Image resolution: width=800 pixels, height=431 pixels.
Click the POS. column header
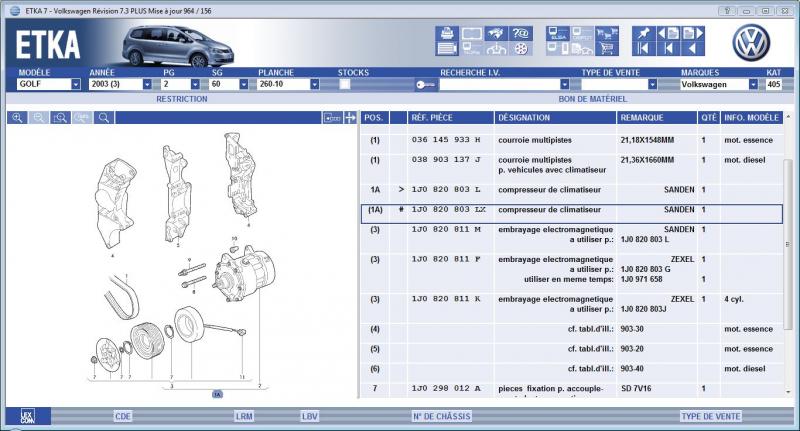[x=374, y=118]
